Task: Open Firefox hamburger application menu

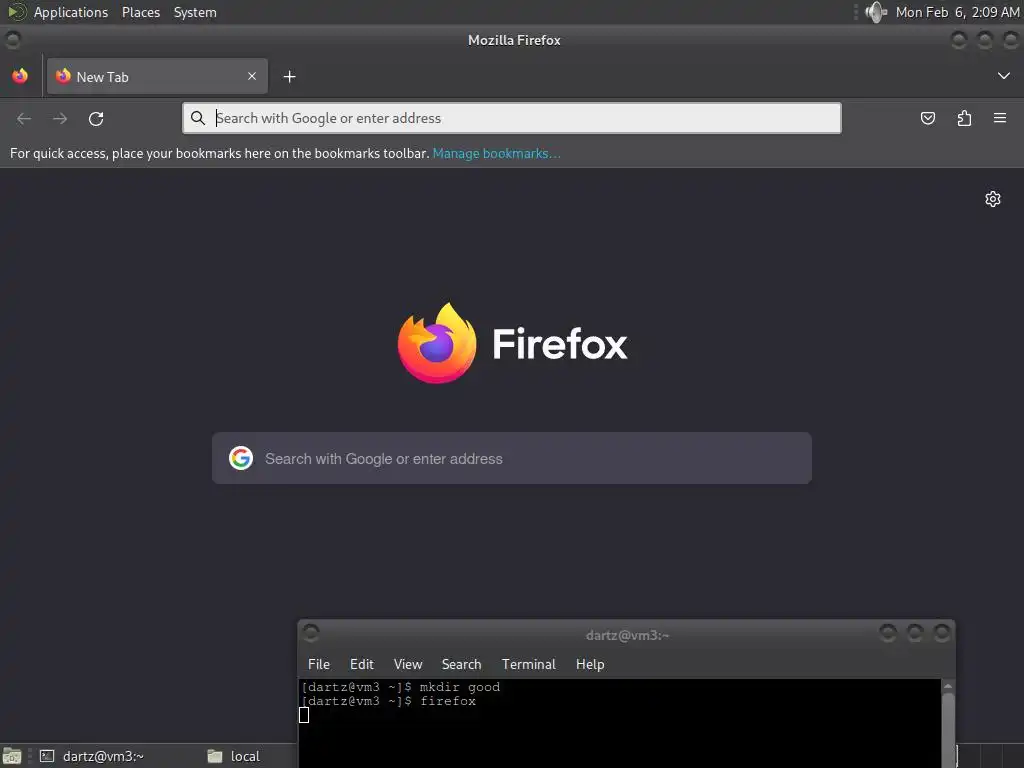Action: click(x=1000, y=118)
